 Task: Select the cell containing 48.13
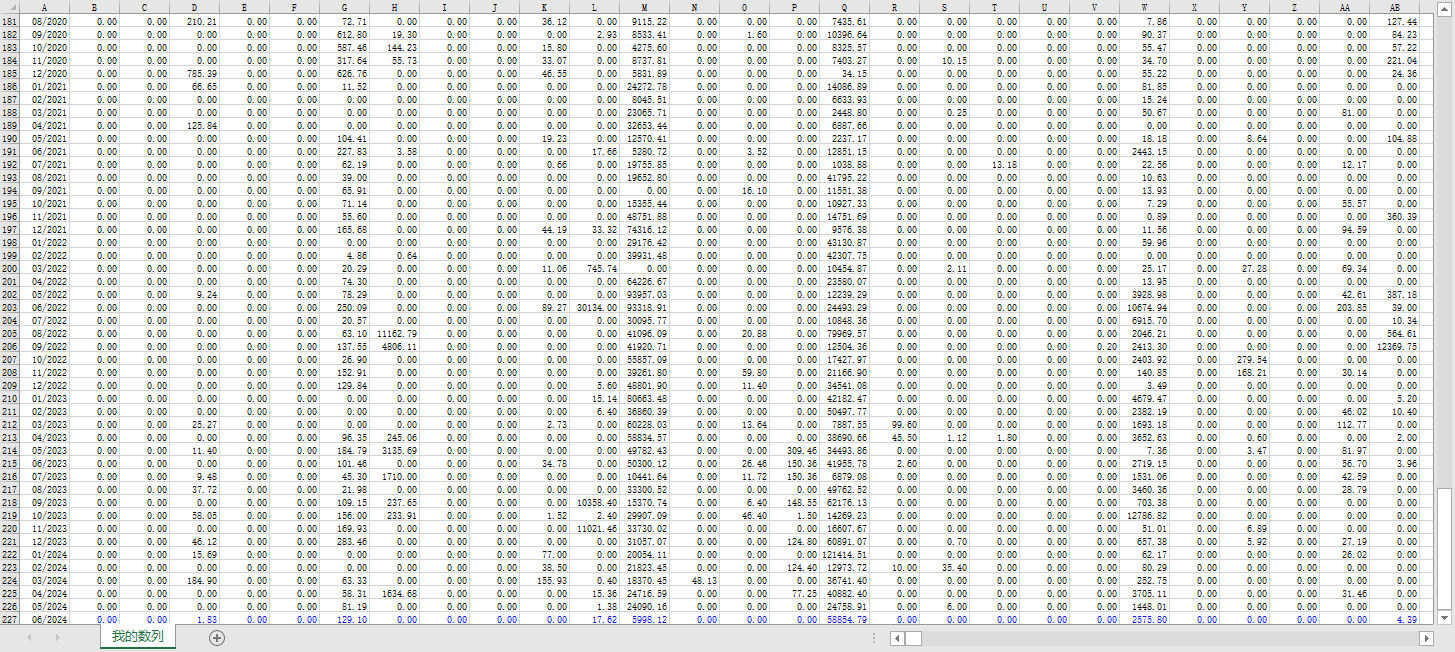tap(695, 580)
